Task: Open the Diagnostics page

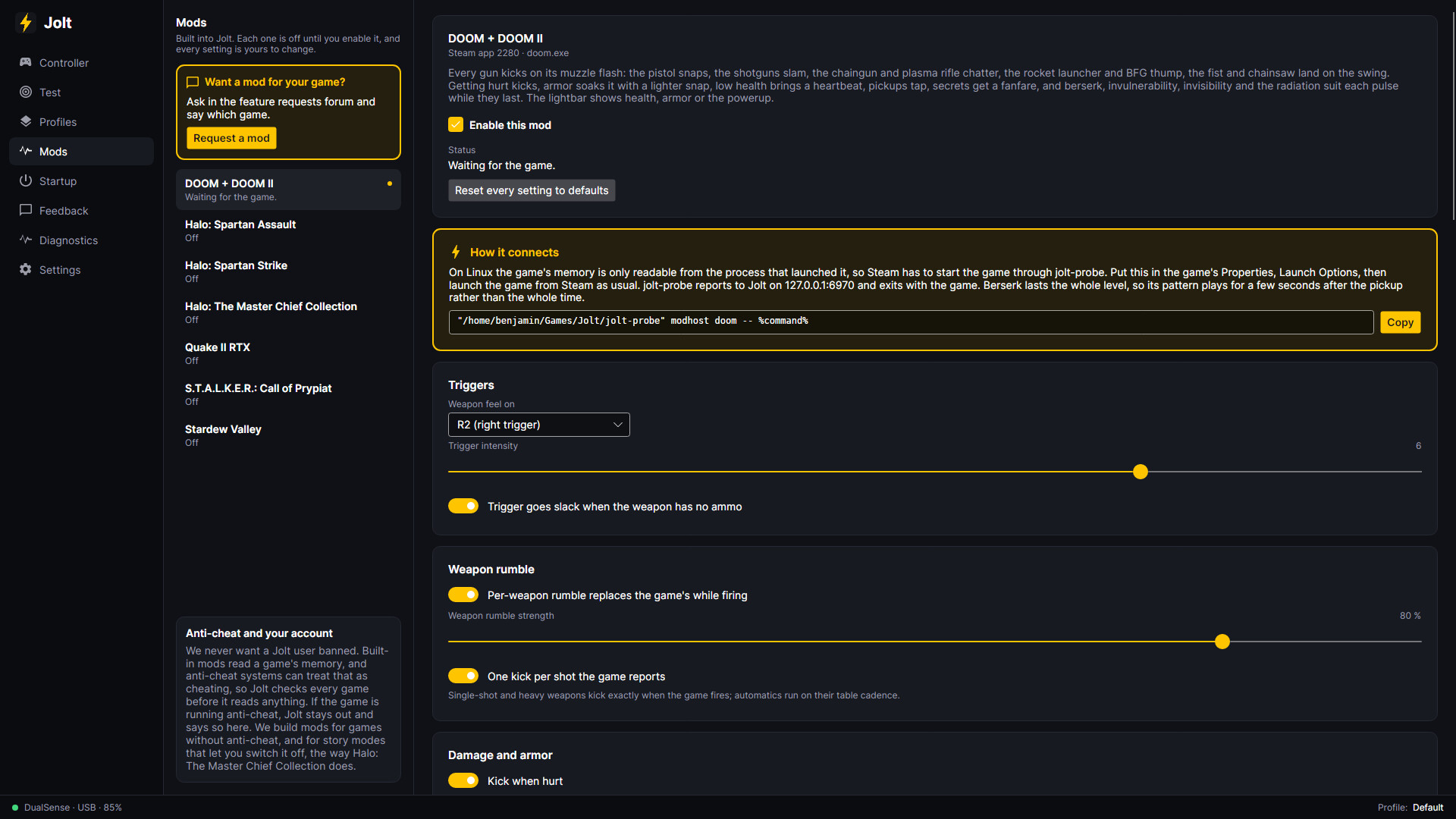Action: (x=81, y=240)
